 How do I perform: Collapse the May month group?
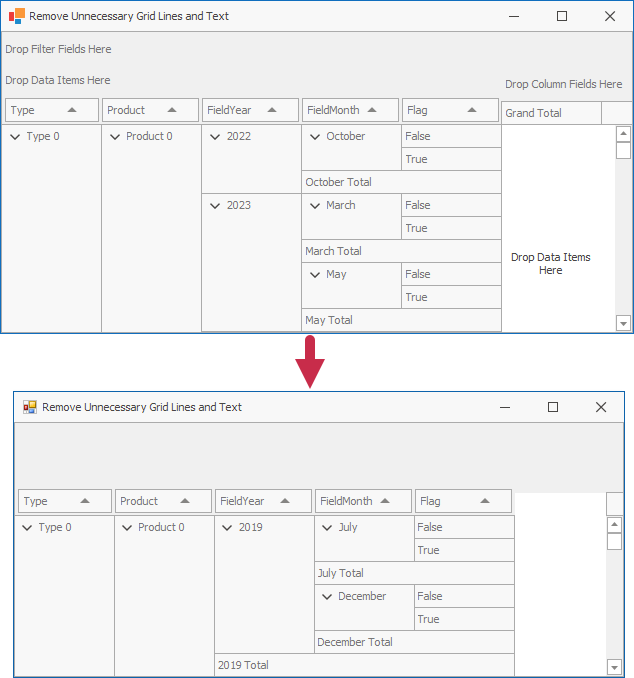point(315,275)
